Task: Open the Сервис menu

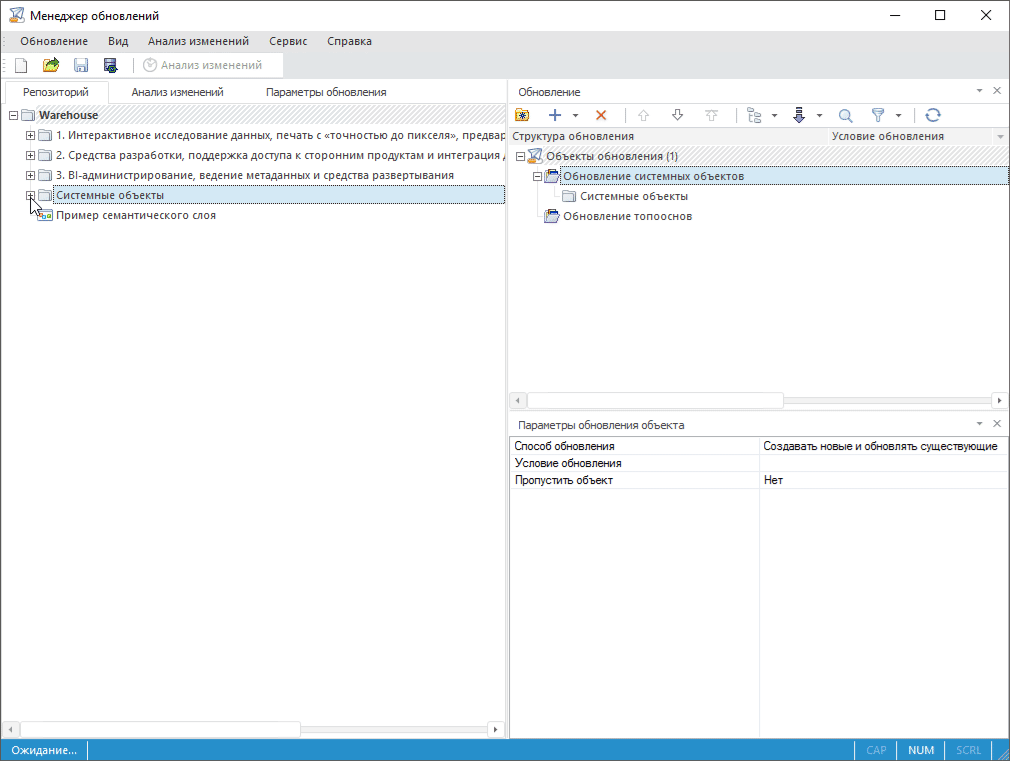Action: tap(288, 41)
